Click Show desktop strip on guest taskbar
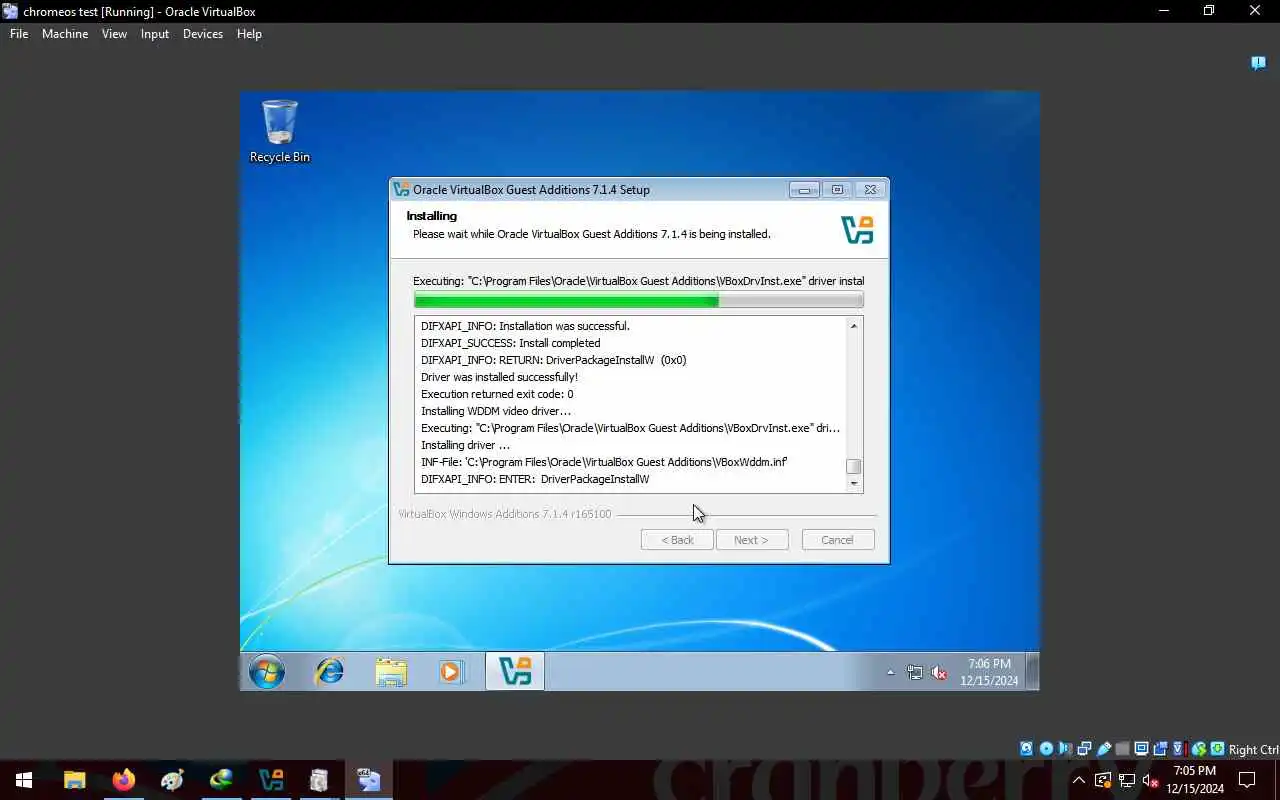Image resolution: width=1280 pixels, height=800 pixels. 1033,672
